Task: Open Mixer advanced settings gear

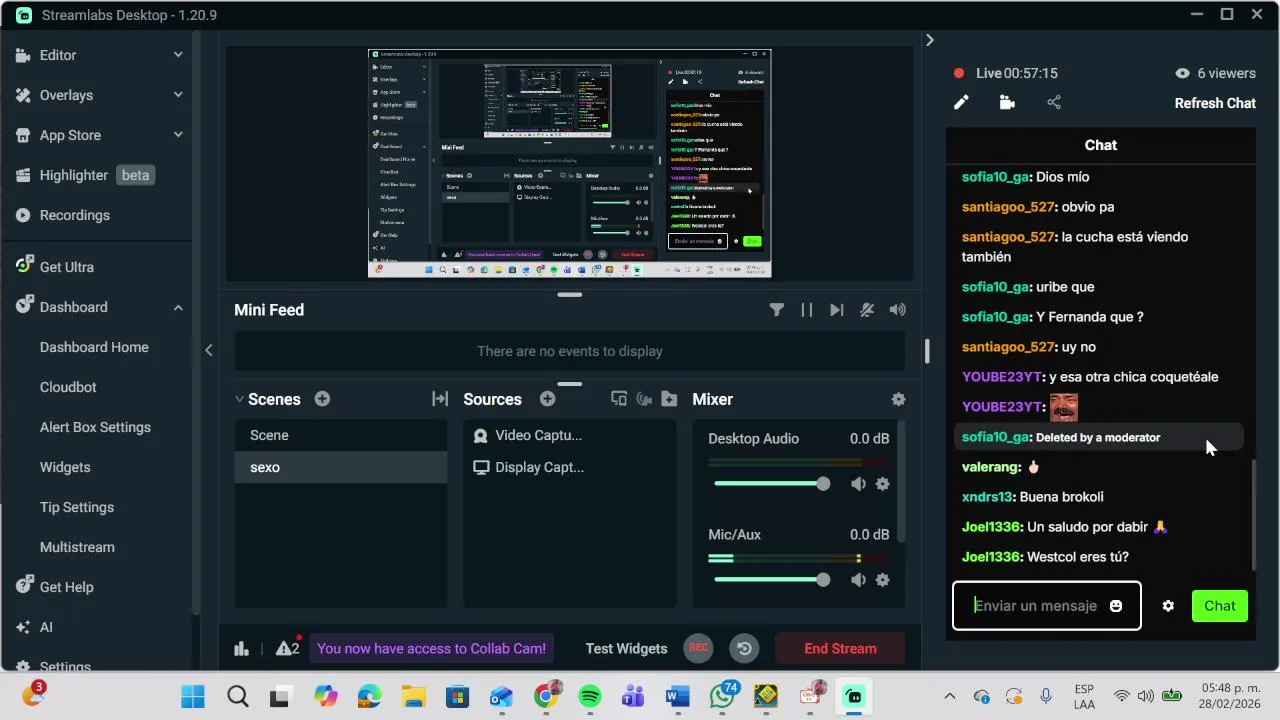Action: tap(898, 399)
